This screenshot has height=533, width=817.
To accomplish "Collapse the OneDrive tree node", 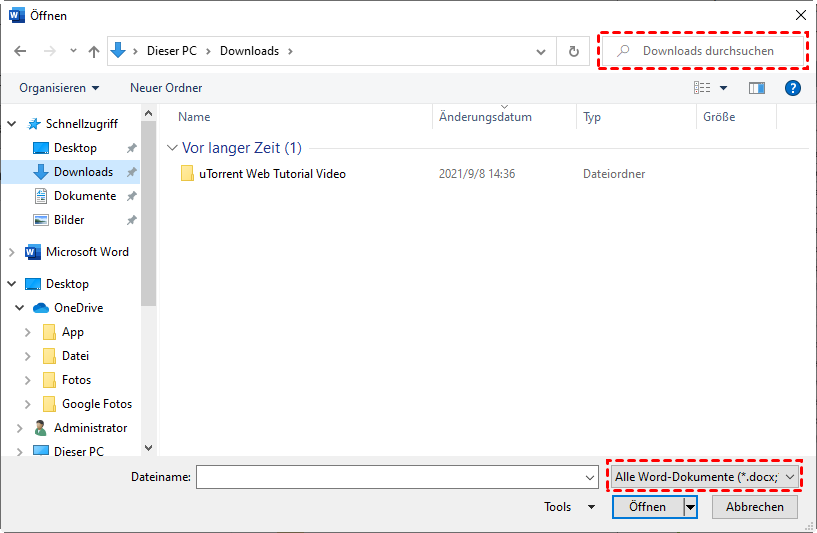I will pos(20,308).
